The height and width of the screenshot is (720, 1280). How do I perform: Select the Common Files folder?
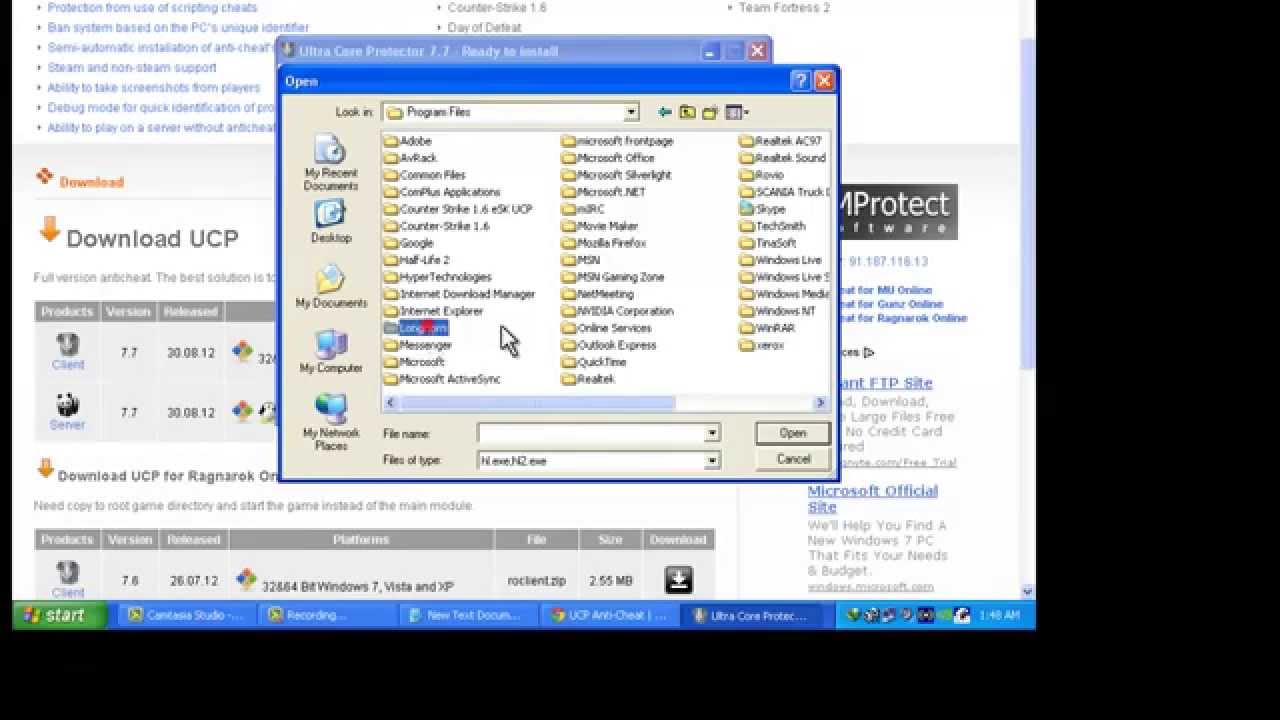click(x=424, y=175)
